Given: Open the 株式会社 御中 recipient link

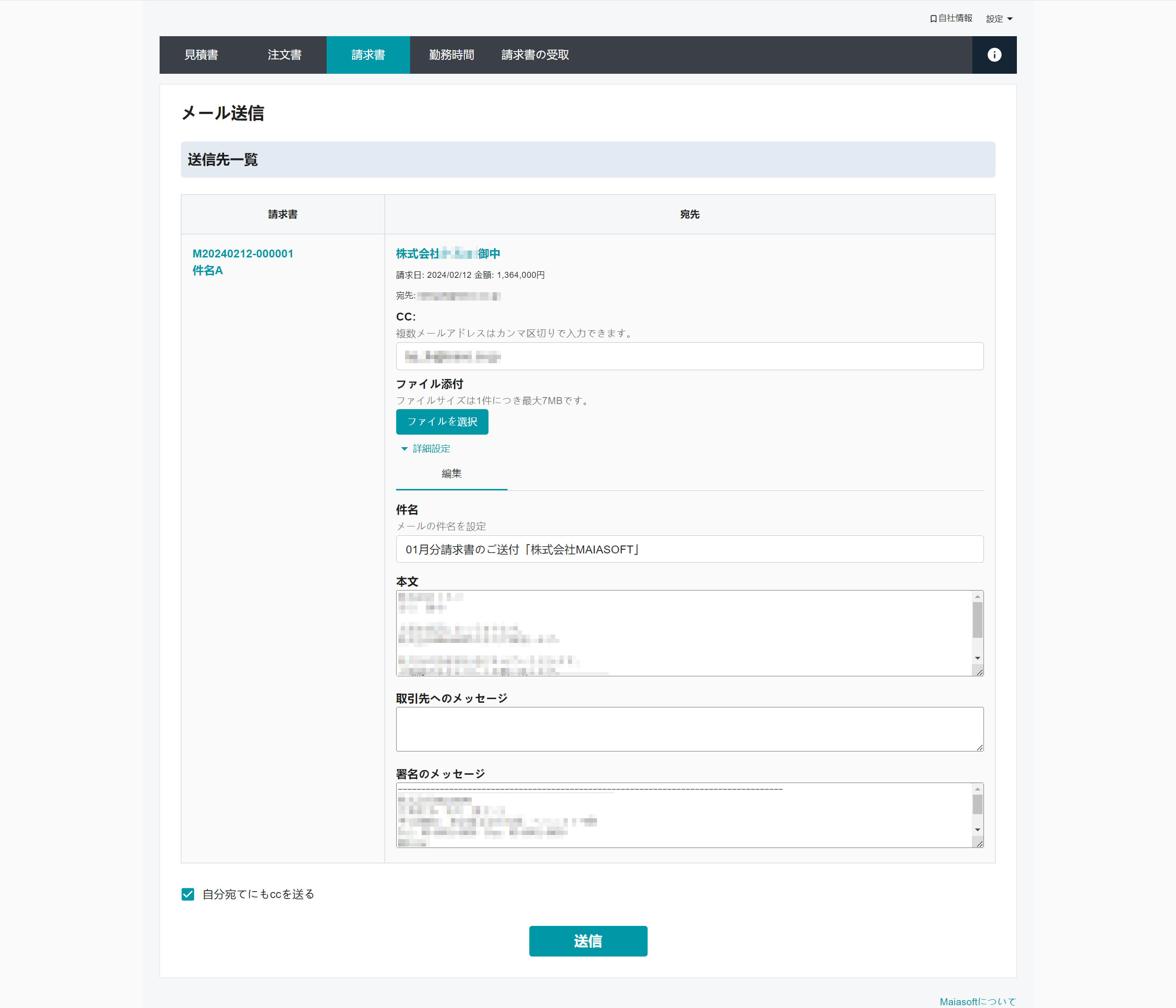Looking at the screenshot, I should 448,254.
